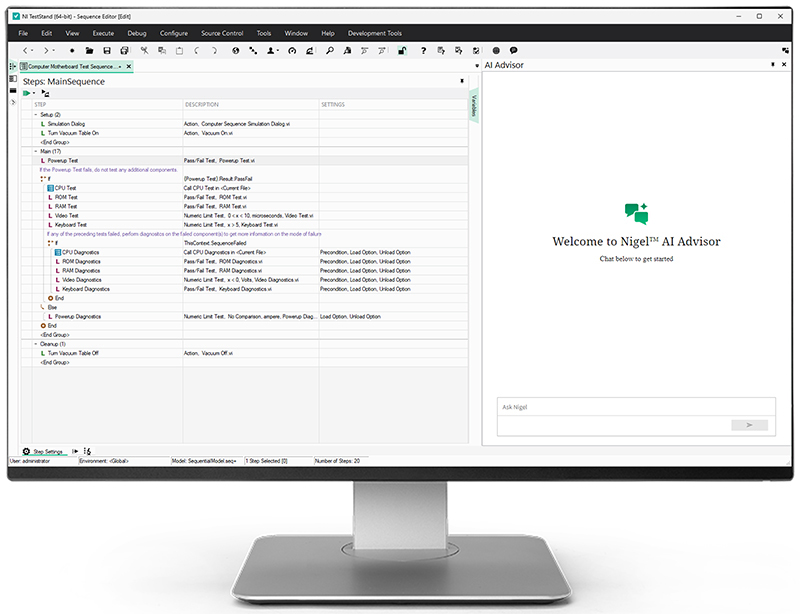800x614 pixels.
Task: Open the Execute menu
Action: click(101, 33)
